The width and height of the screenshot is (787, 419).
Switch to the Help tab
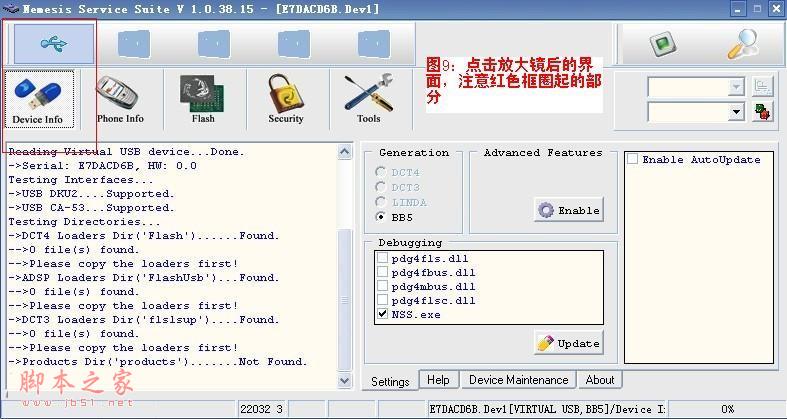pos(438,380)
